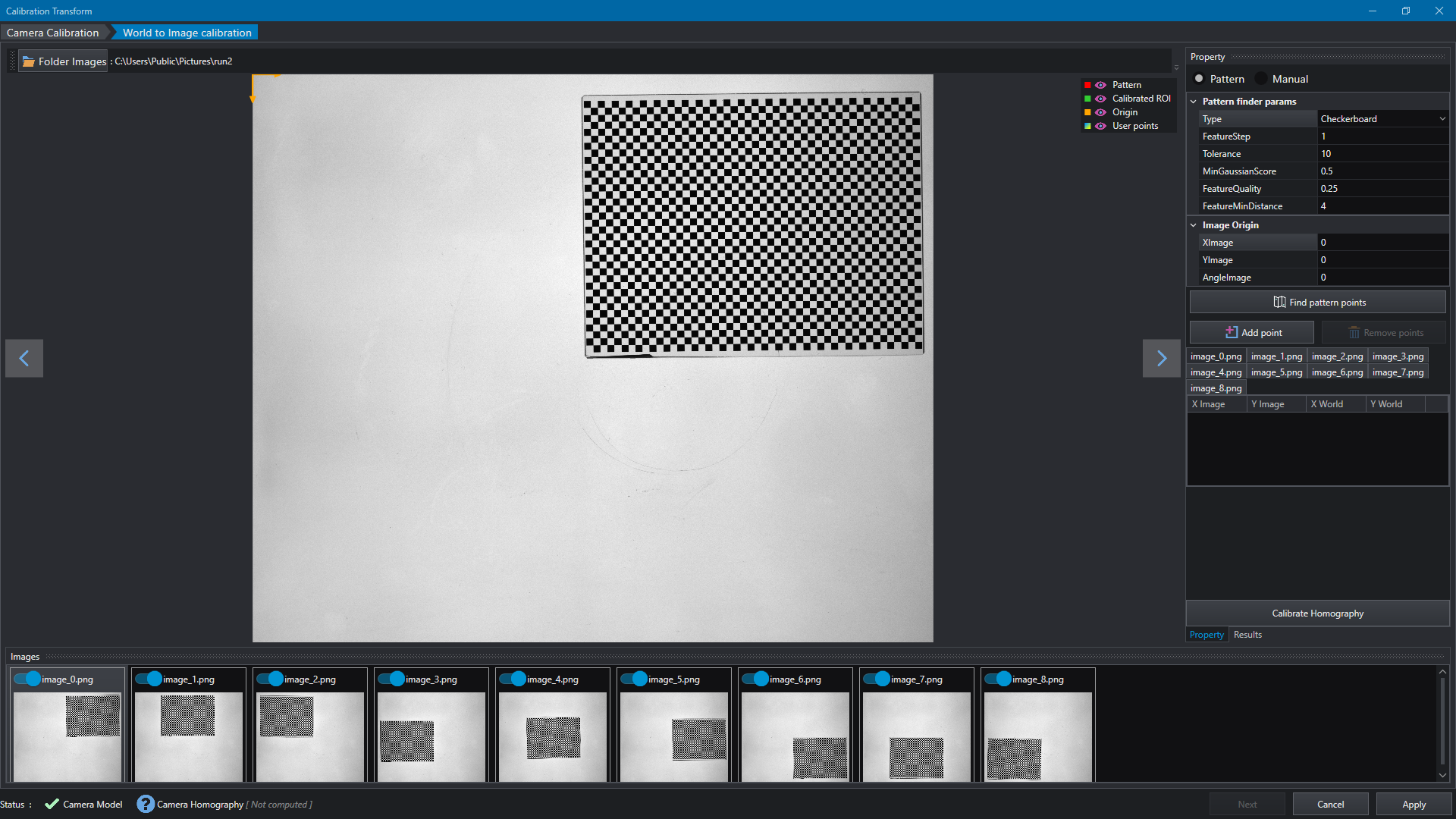The width and height of the screenshot is (1456, 819).
Task: Click the Camera Model checkmark status icon
Action: tap(52, 804)
